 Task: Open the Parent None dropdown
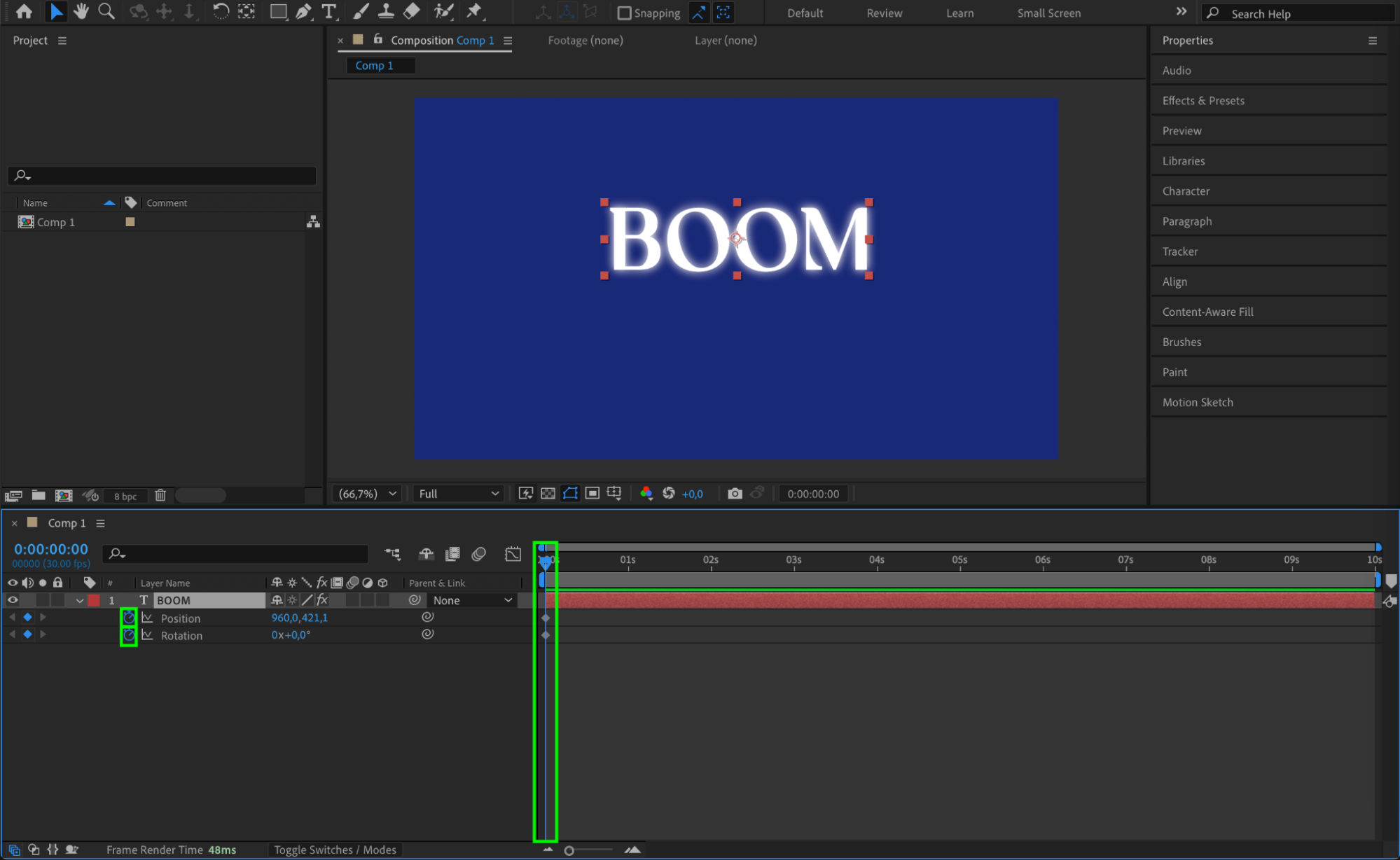click(x=472, y=600)
